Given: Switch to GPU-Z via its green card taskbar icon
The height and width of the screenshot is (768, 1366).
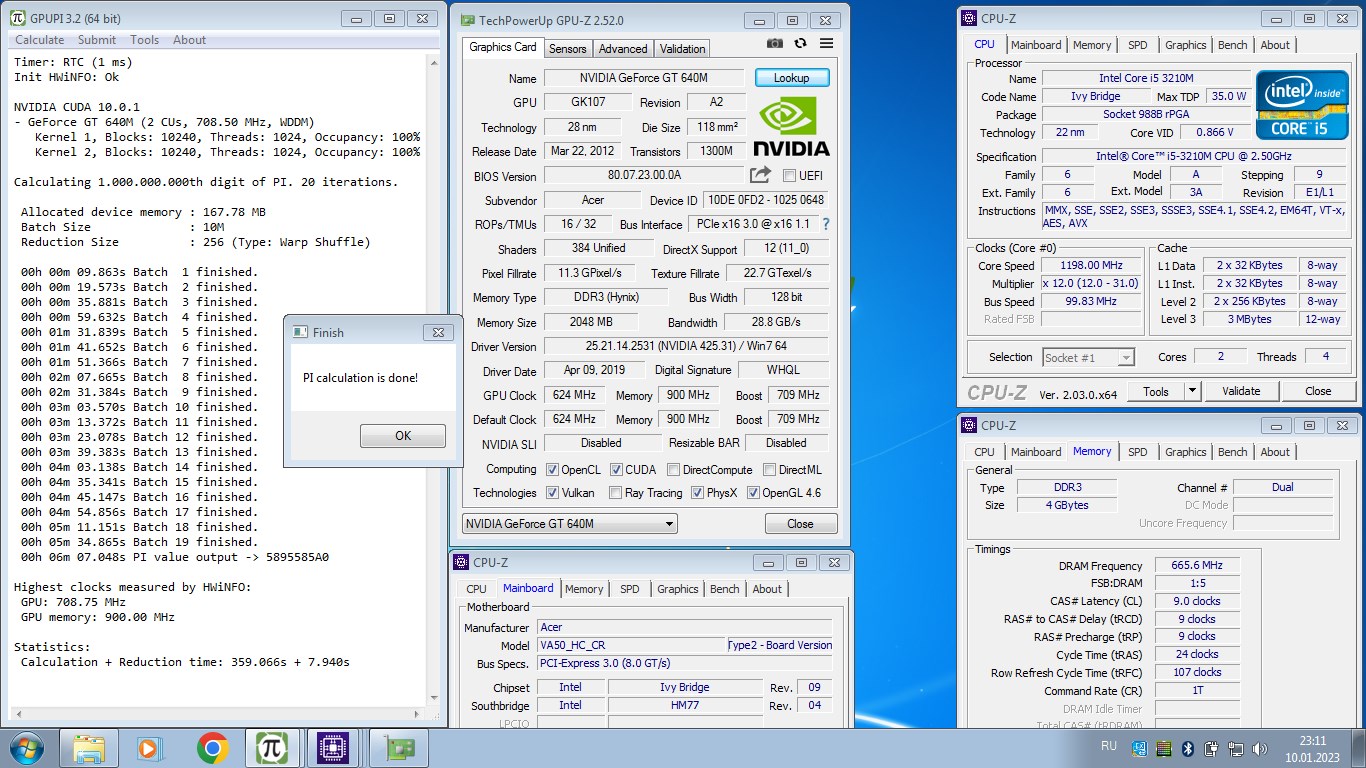Looking at the screenshot, I should coord(399,748).
